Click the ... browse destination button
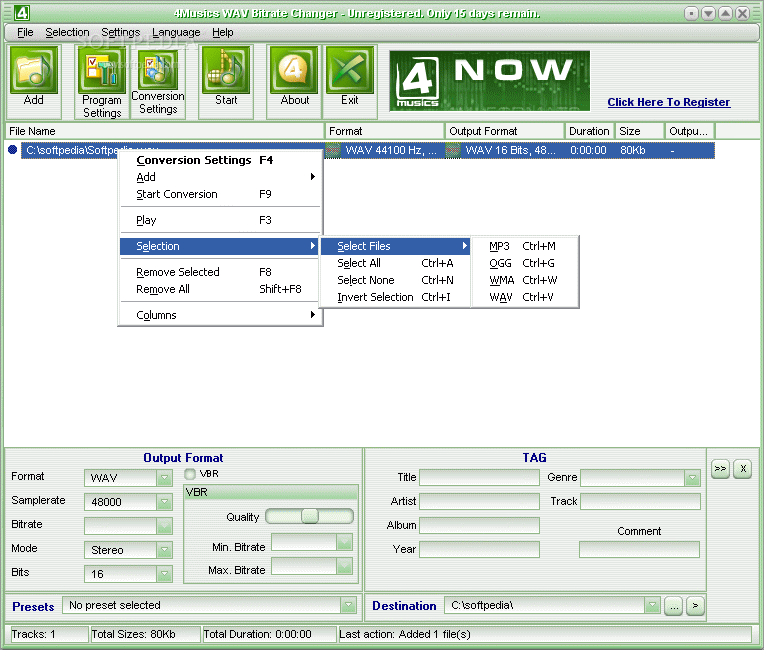Screen dimensions: 764x650 (674, 606)
